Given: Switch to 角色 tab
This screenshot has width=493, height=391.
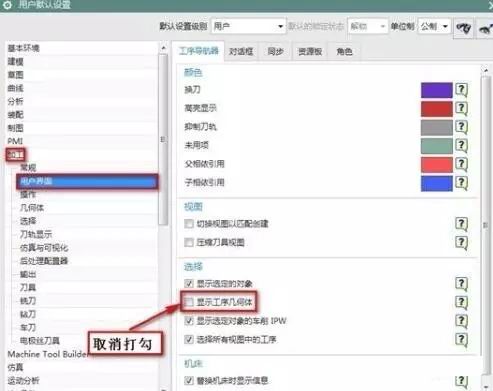Looking at the screenshot, I should (x=344, y=52).
